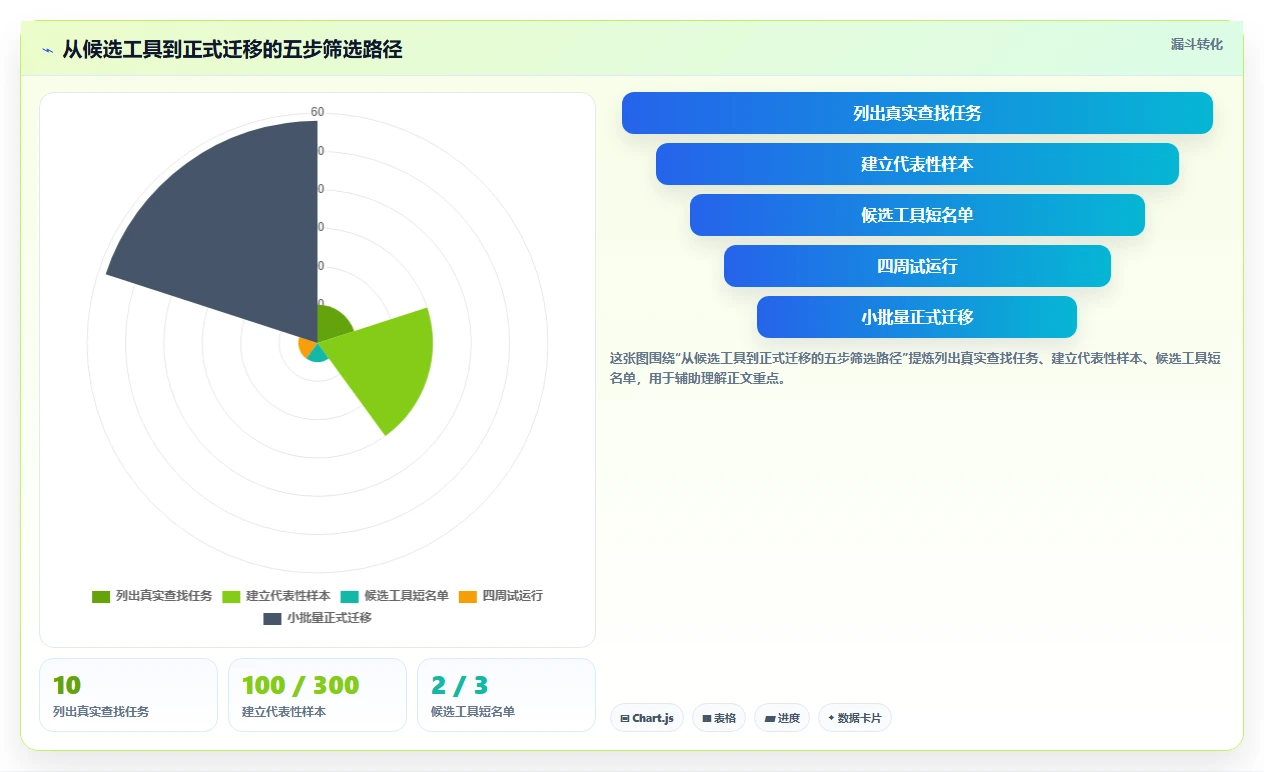Image resolution: width=1264 pixels, height=772 pixels.
Task: Hide 列出真实查找任务 series via legend text
Action: [x=164, y=596]
